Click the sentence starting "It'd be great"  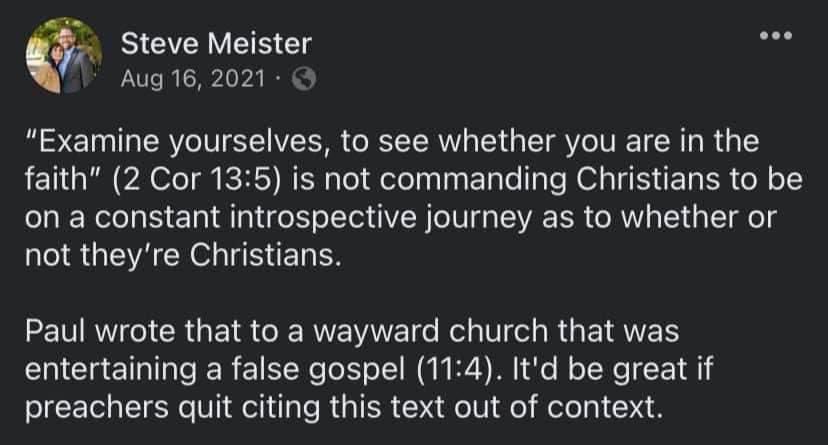tap(613, 370)
